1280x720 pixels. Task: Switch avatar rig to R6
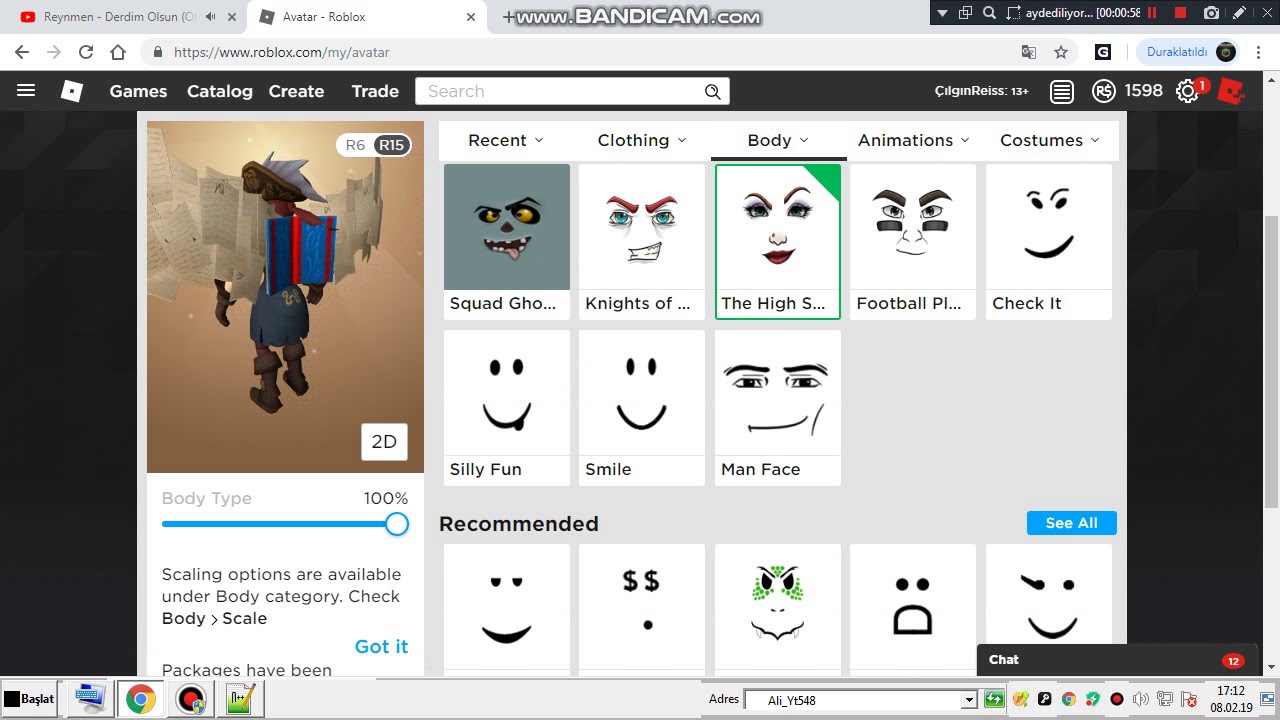(355, 145)
